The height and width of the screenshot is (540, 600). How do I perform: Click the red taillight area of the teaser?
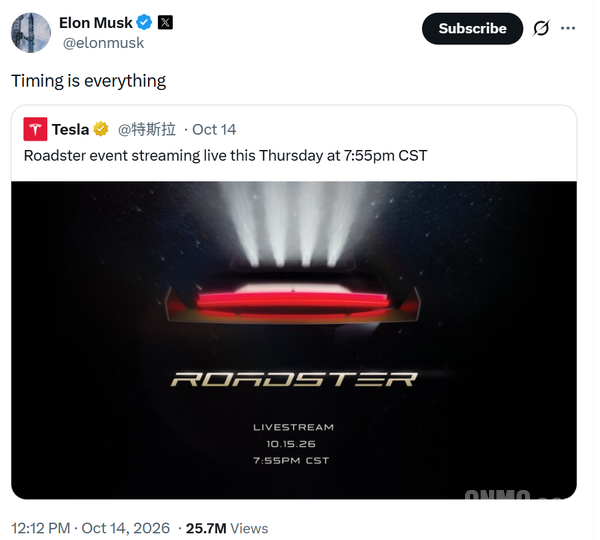pos(293,302)
